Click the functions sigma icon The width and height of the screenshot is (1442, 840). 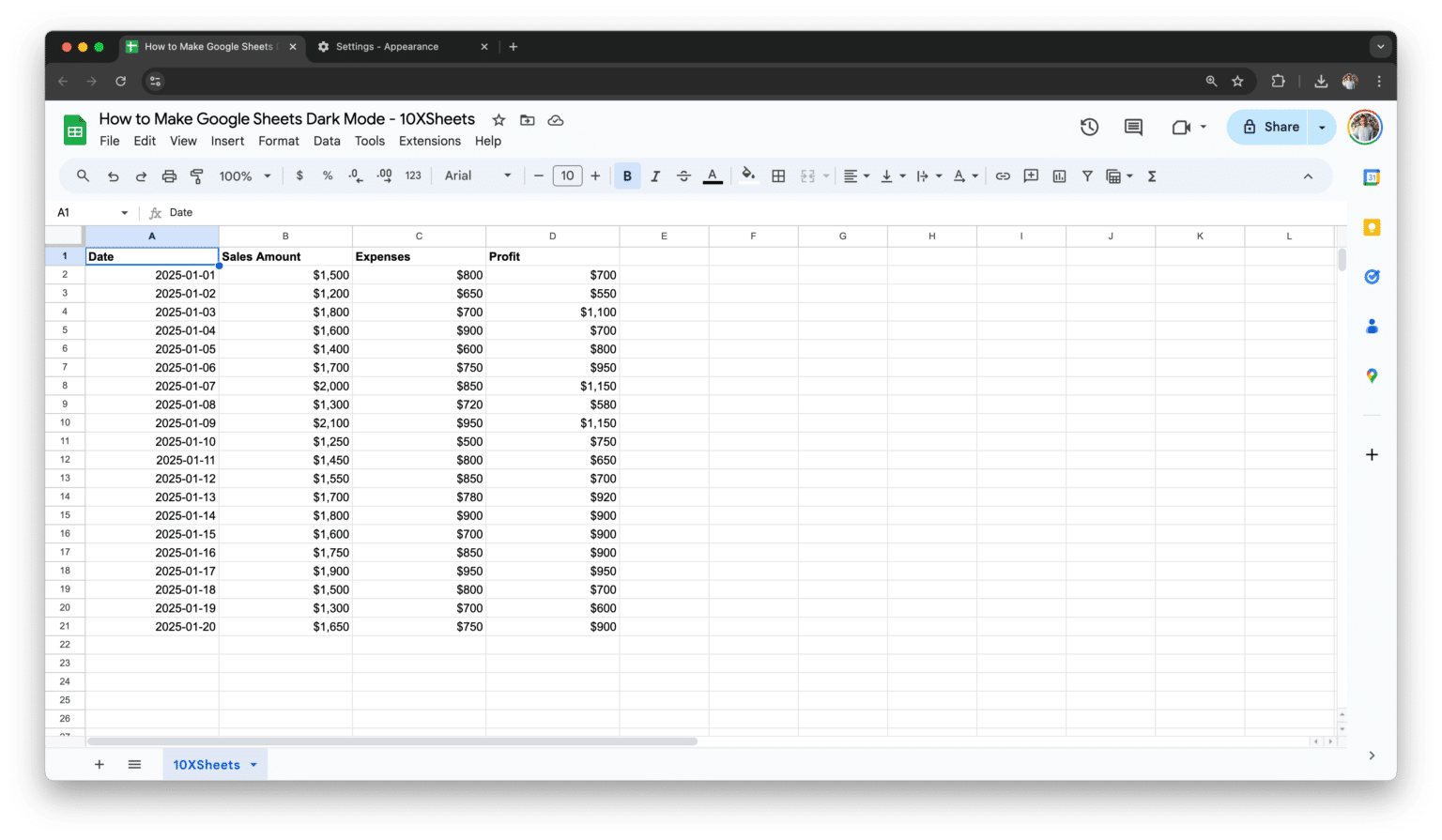(1152, 176)
